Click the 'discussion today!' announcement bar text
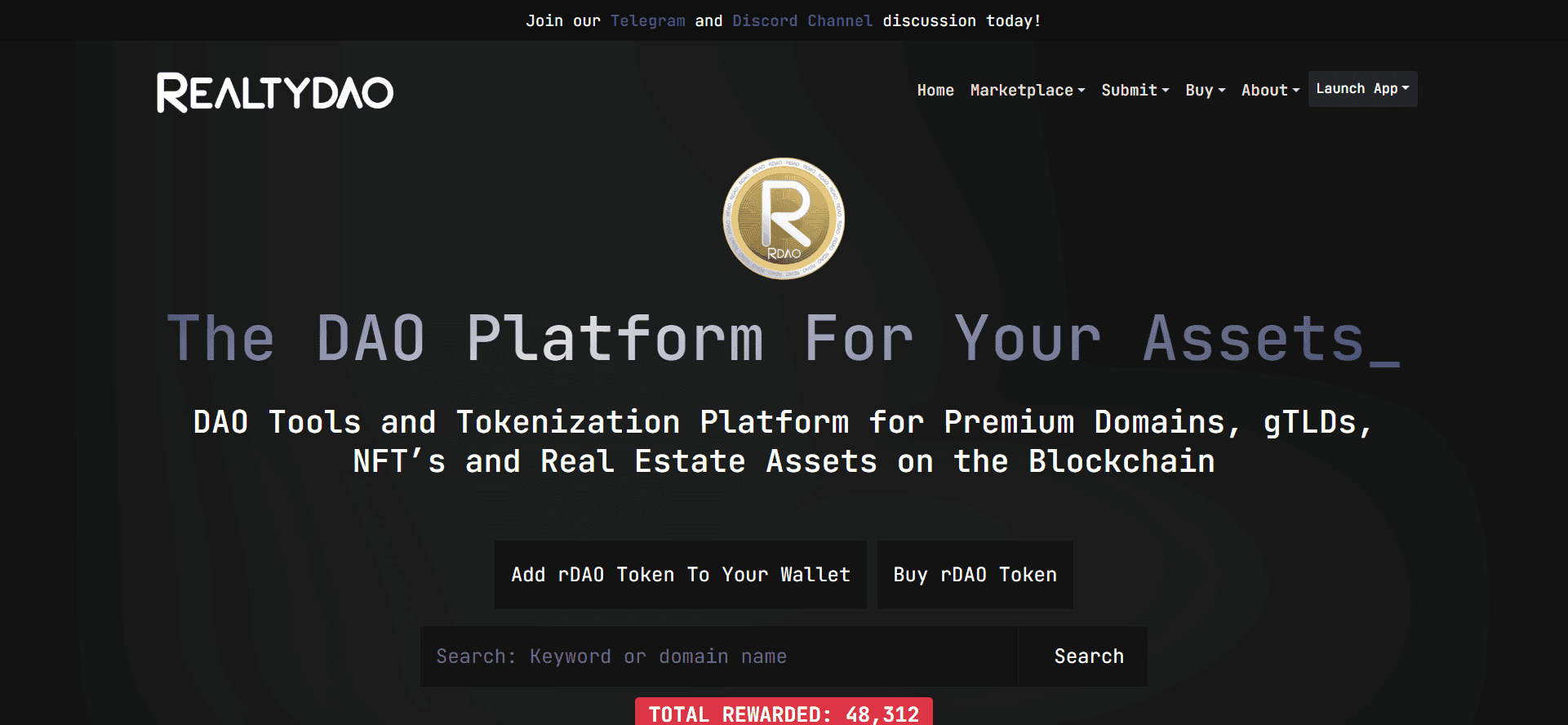 tap(961, 20)
